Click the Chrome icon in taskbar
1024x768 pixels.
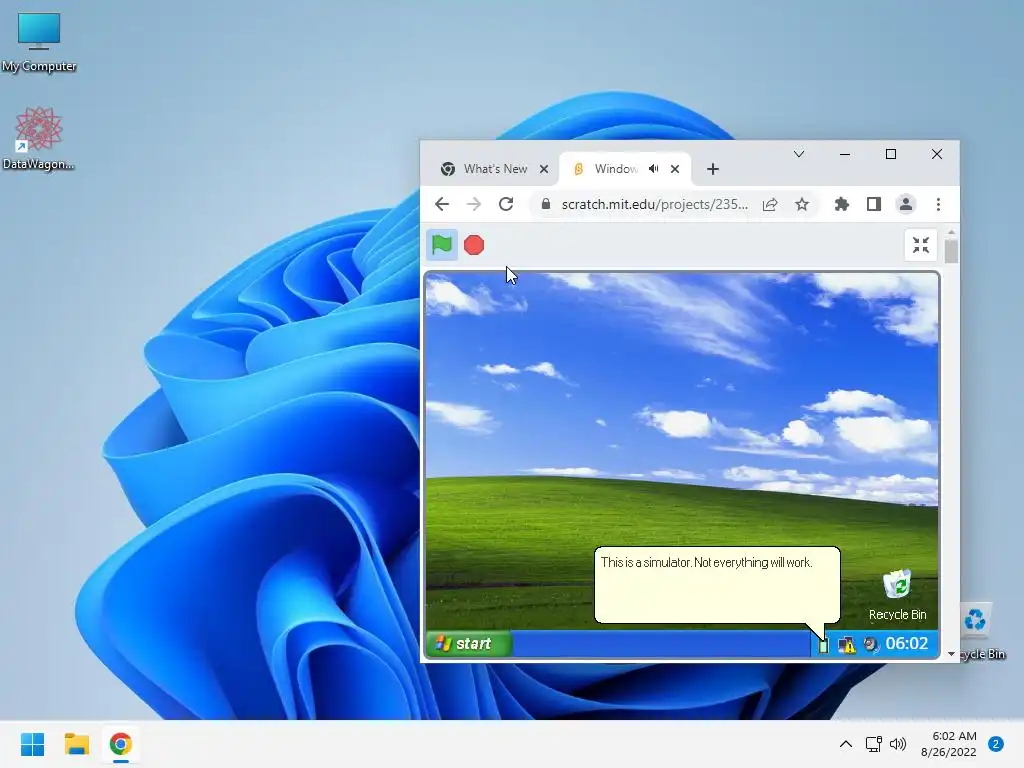(x=121, y=744)
